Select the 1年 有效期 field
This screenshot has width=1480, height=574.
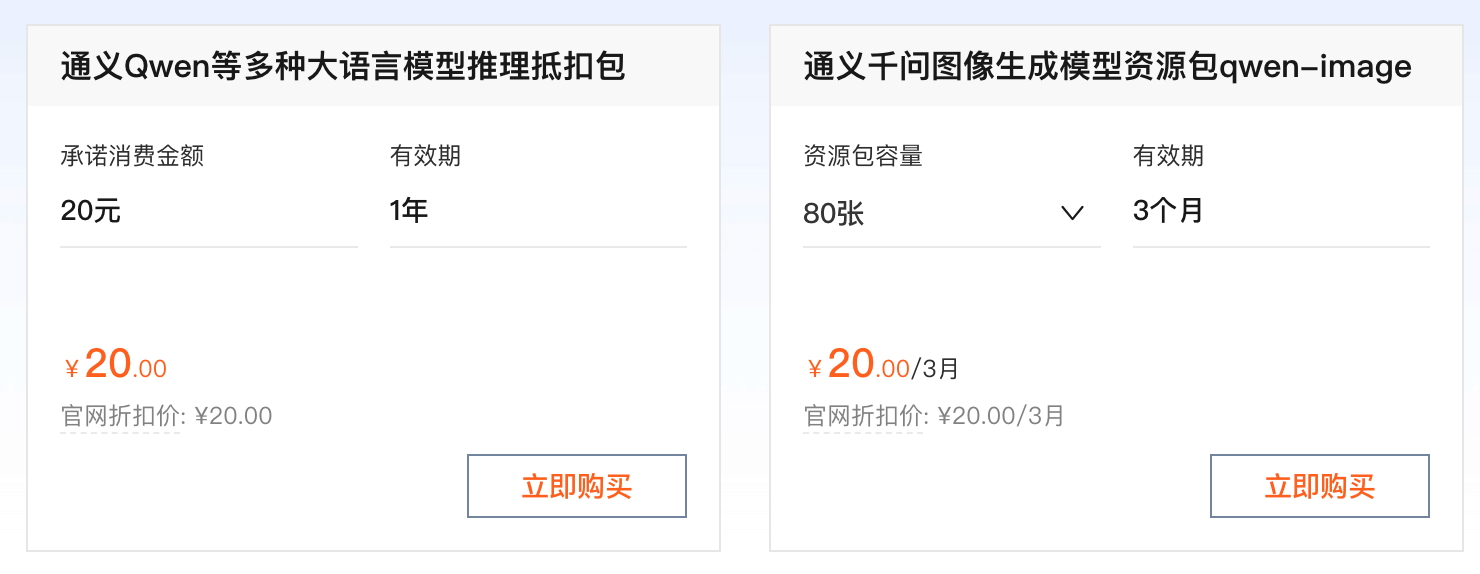(x=537, y=211)
